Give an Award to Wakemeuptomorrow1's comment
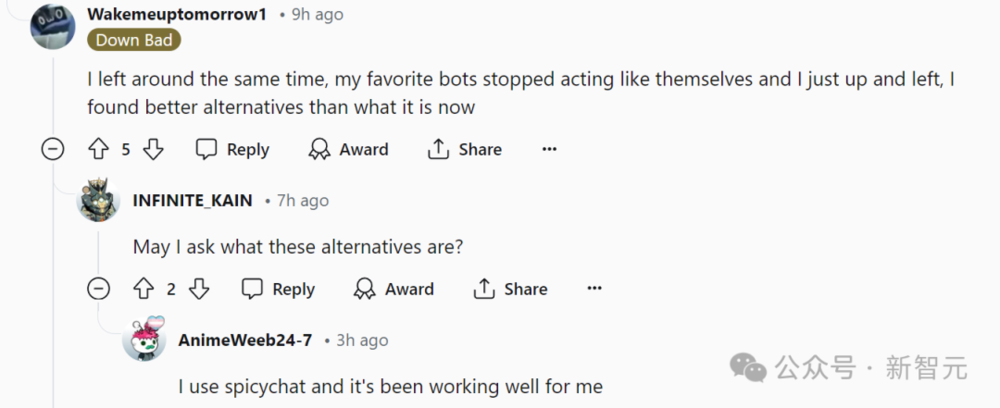This screenshot has height=408, width=1000. 349,150
